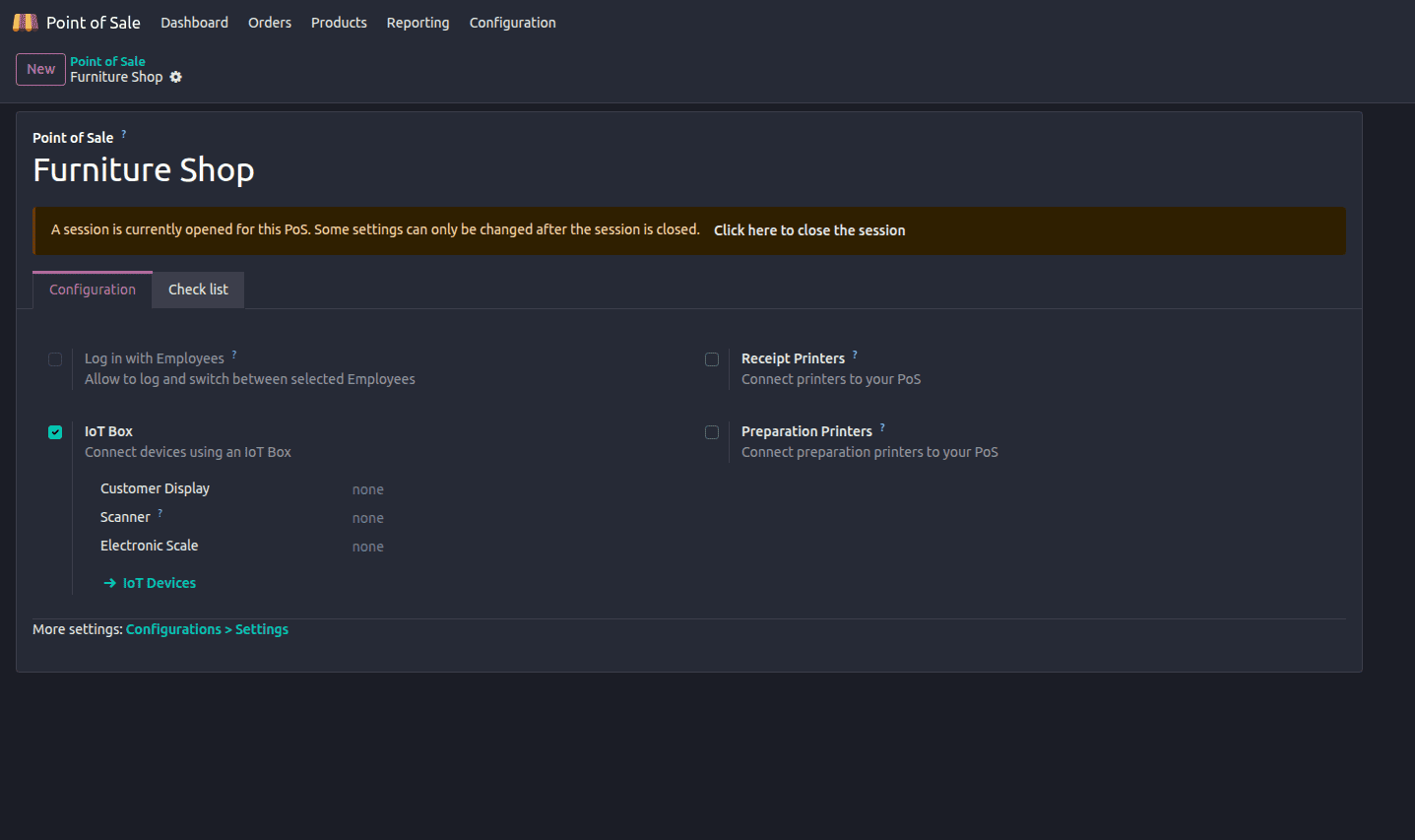The image size is (1415, 840).
Task: Click help mark beside Log in with Employees
Action: (x=234, y=354)
